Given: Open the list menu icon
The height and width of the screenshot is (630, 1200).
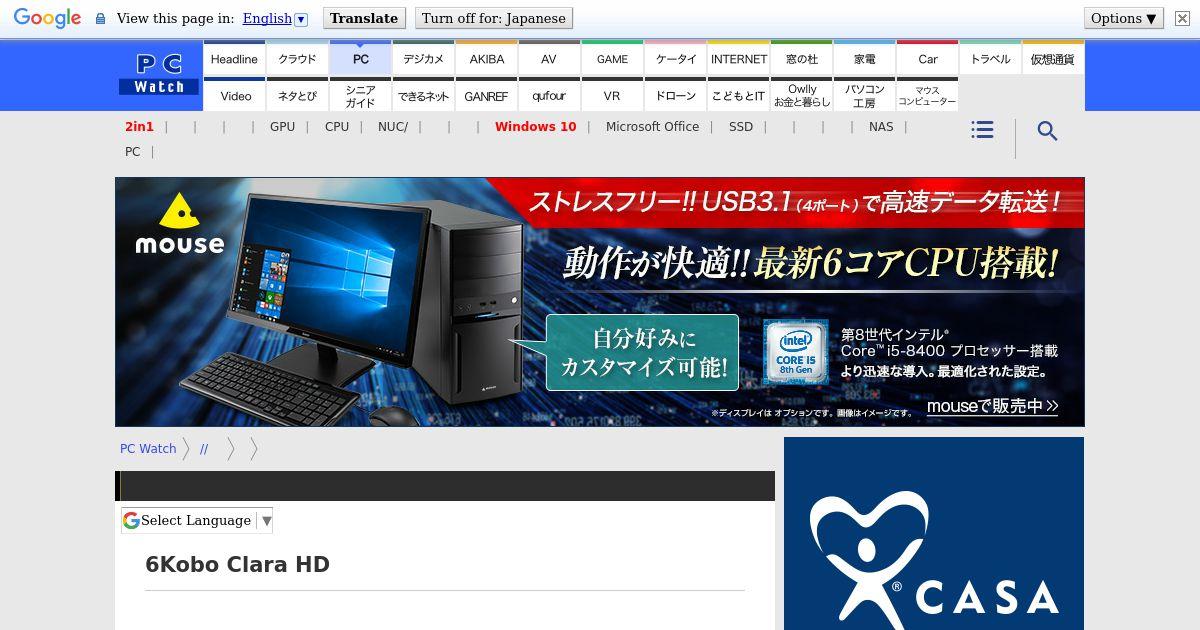Looking at the screenshot, I should (982, 130).
